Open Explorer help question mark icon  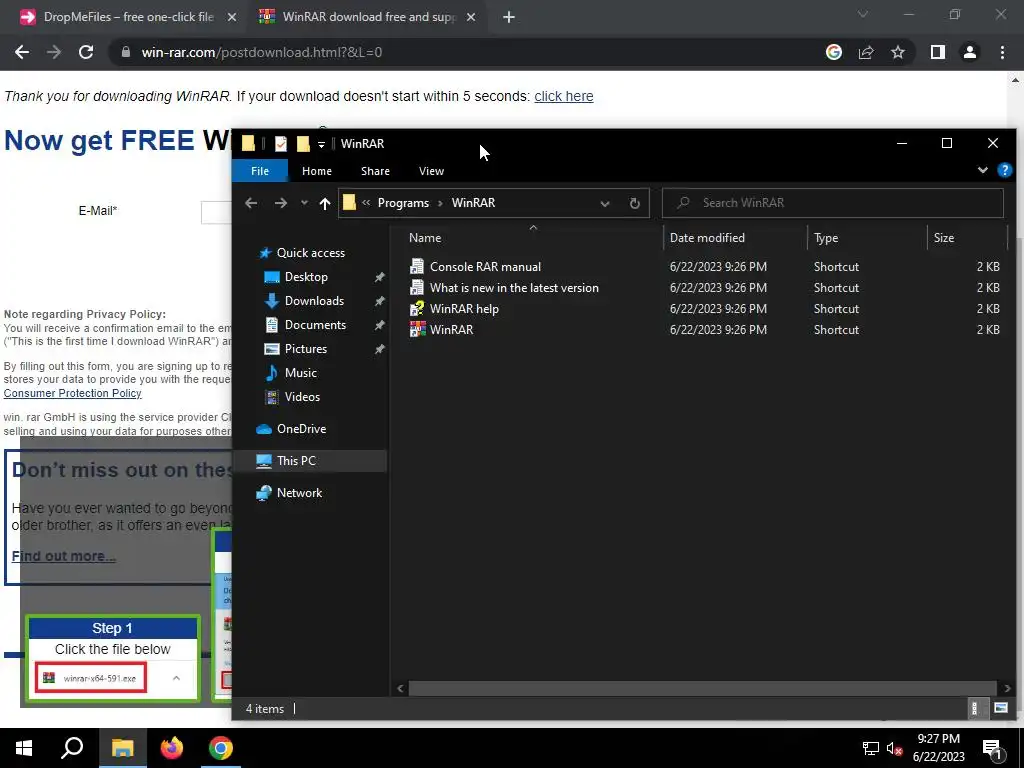pos(1004,171)
